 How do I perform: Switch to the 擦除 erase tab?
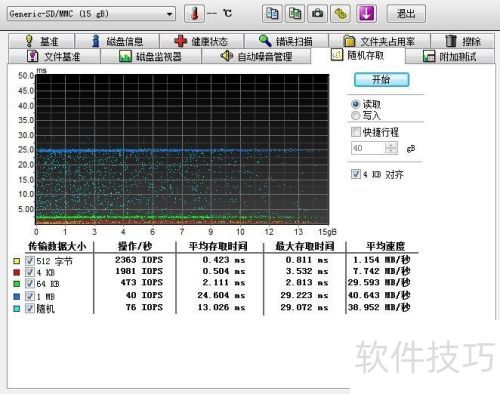coord(462,41)
